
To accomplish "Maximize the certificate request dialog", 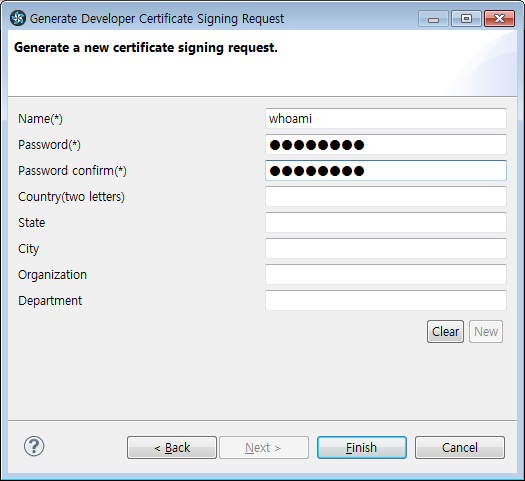I will 466,19.
